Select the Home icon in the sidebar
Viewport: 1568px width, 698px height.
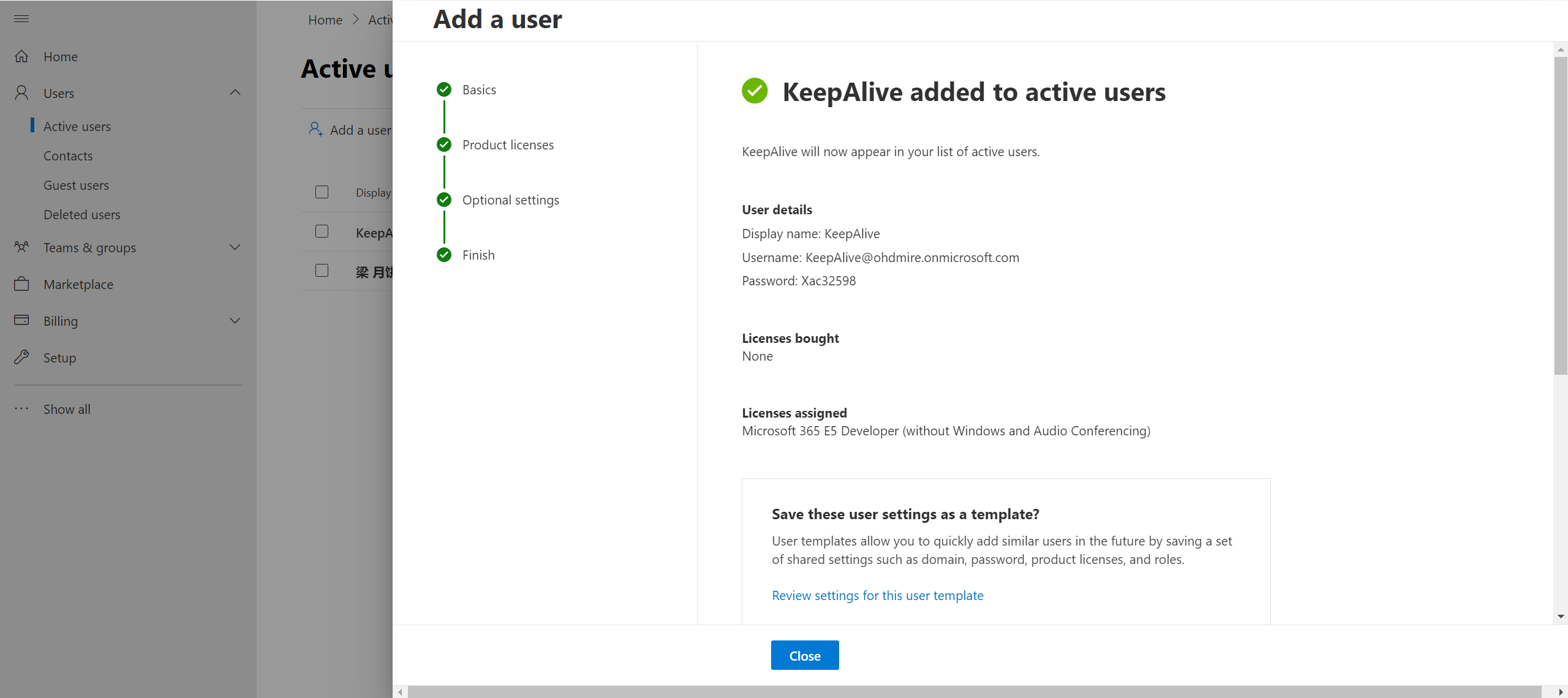coord(21,56)
